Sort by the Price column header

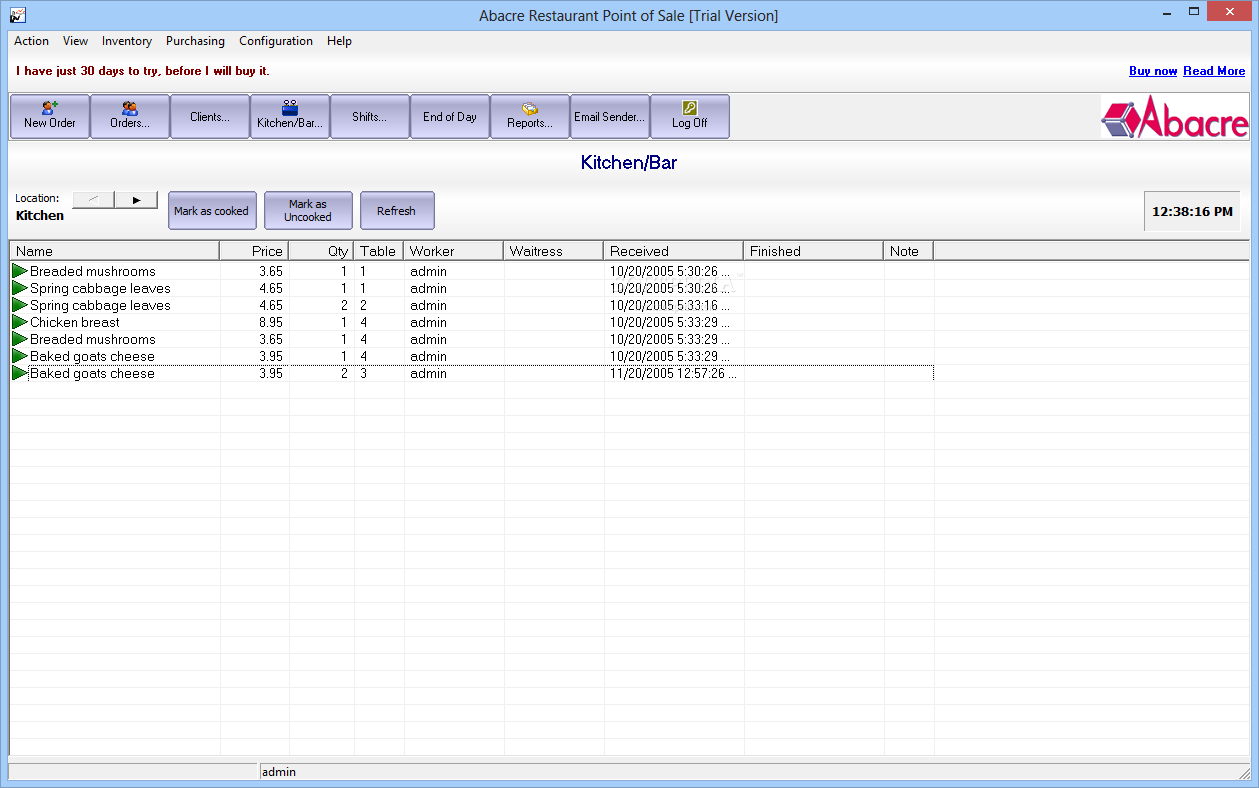[255, 251]
